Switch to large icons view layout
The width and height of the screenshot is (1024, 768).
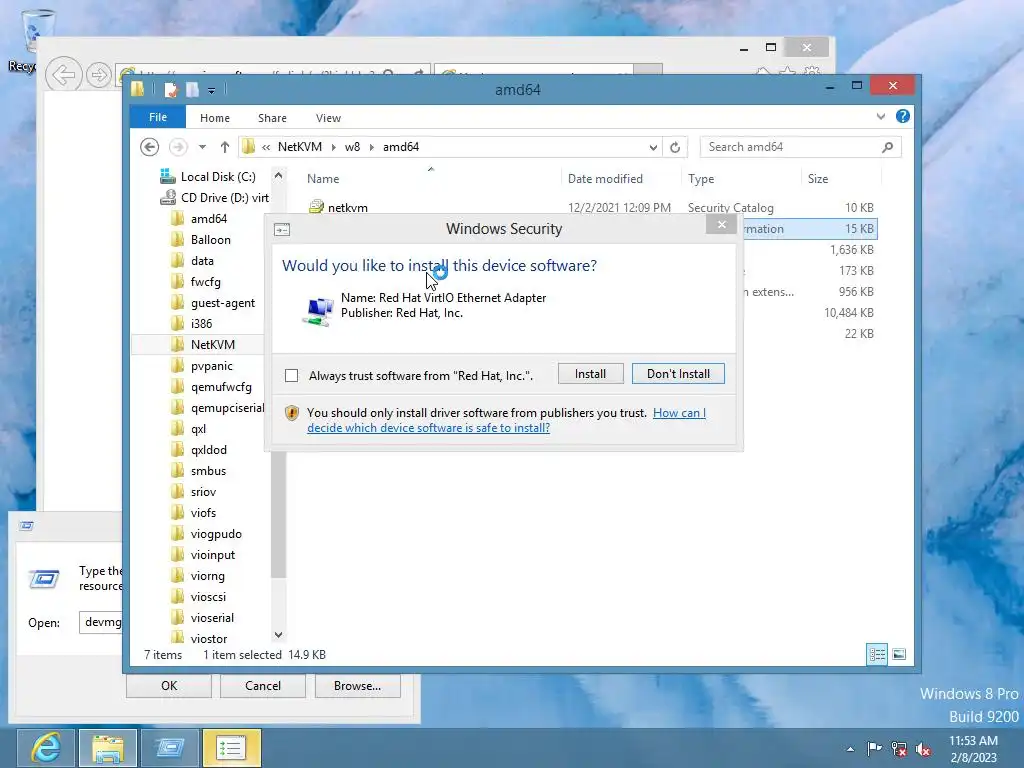899,654
